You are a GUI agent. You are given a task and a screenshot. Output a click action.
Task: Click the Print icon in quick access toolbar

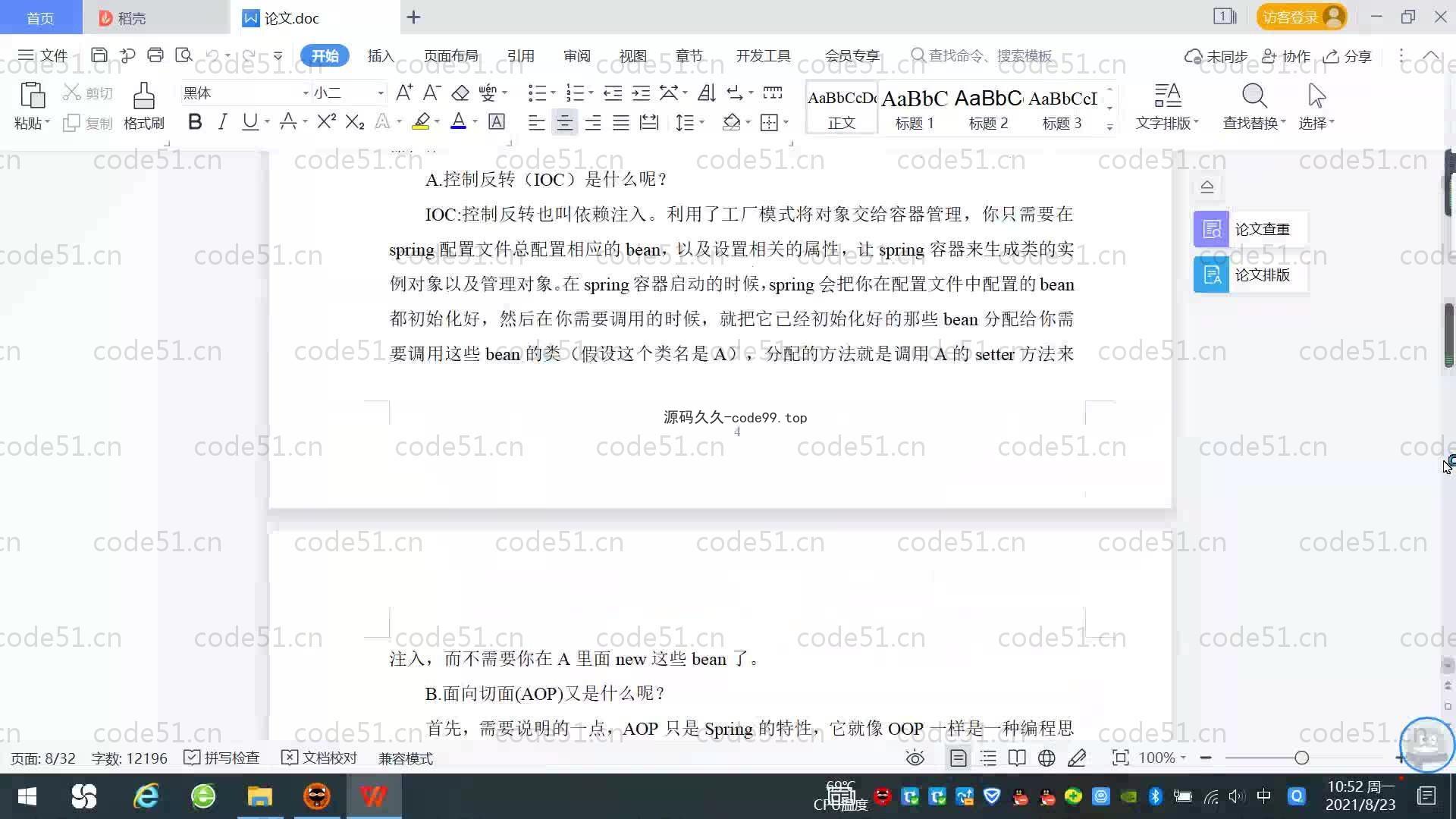[155, 55]
